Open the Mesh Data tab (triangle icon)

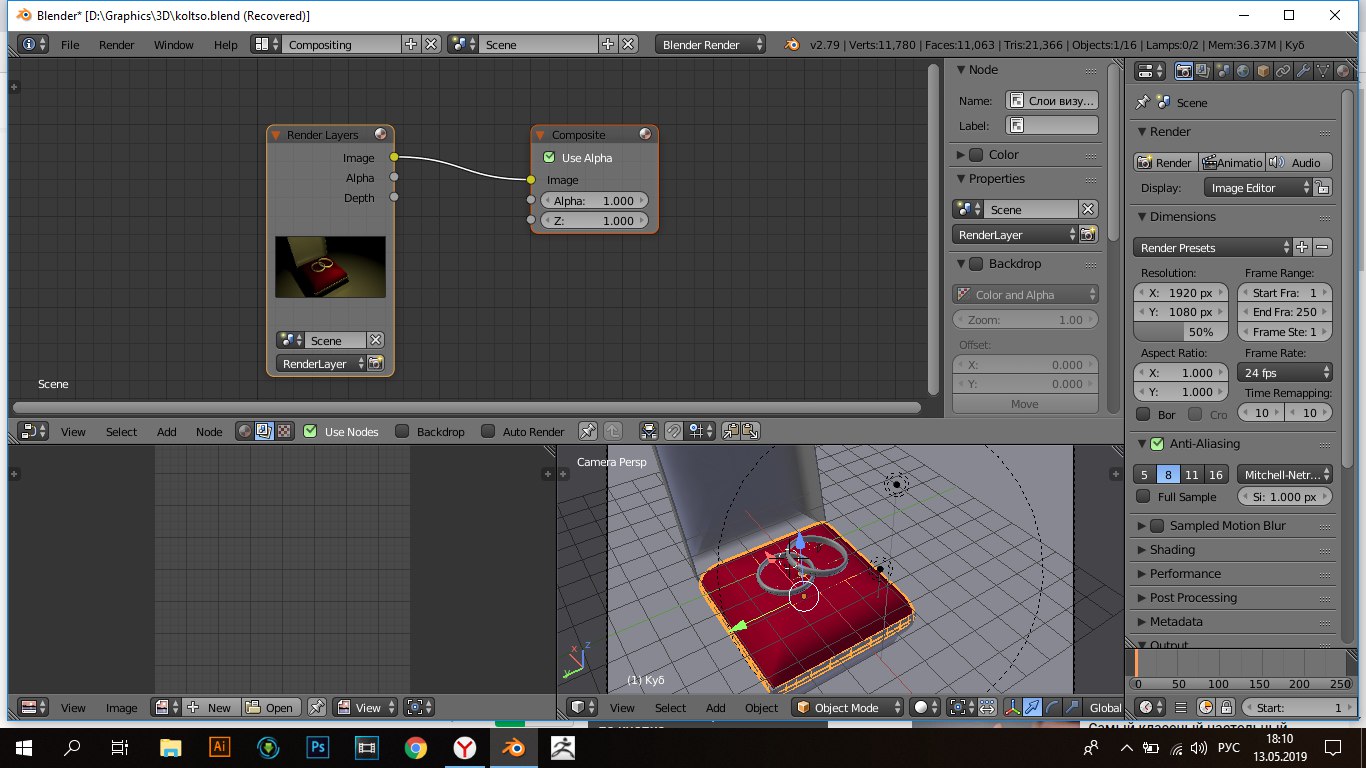click(x=1323, y=71)
